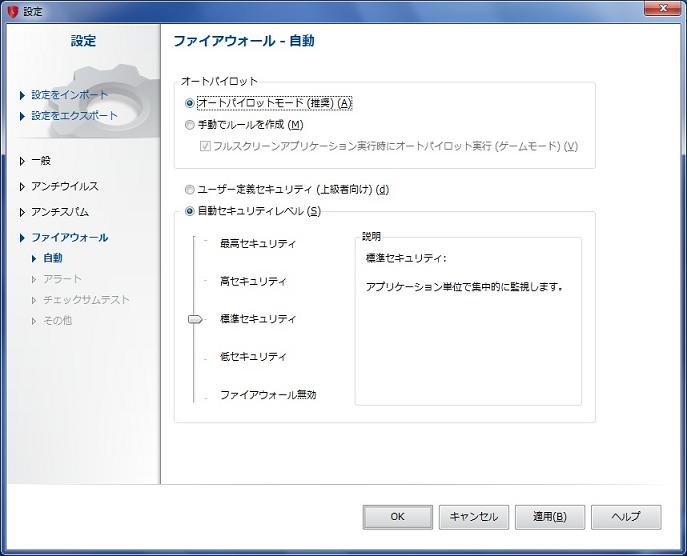Viewport: 687px width, 556px height.
Task: Select the チェックサムテスト sub-item
Action: point(86,300)
